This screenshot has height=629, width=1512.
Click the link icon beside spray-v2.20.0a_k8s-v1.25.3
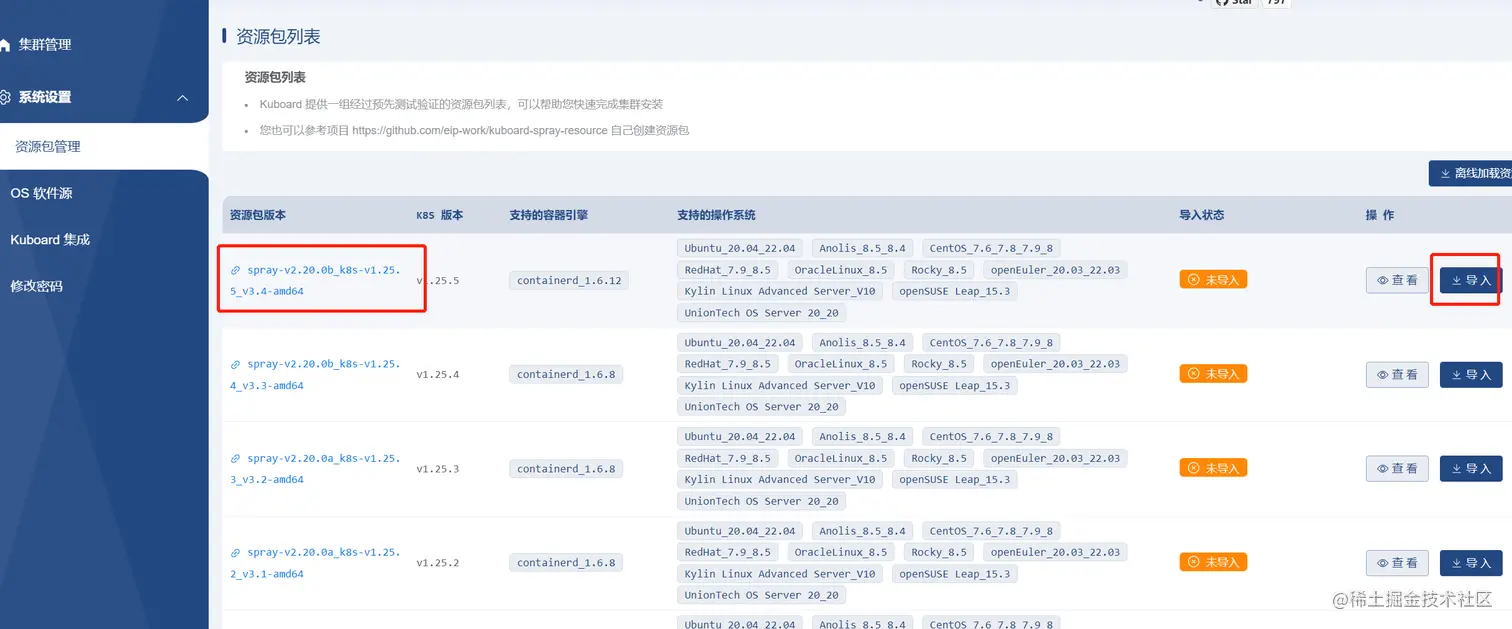coord(236,459)
